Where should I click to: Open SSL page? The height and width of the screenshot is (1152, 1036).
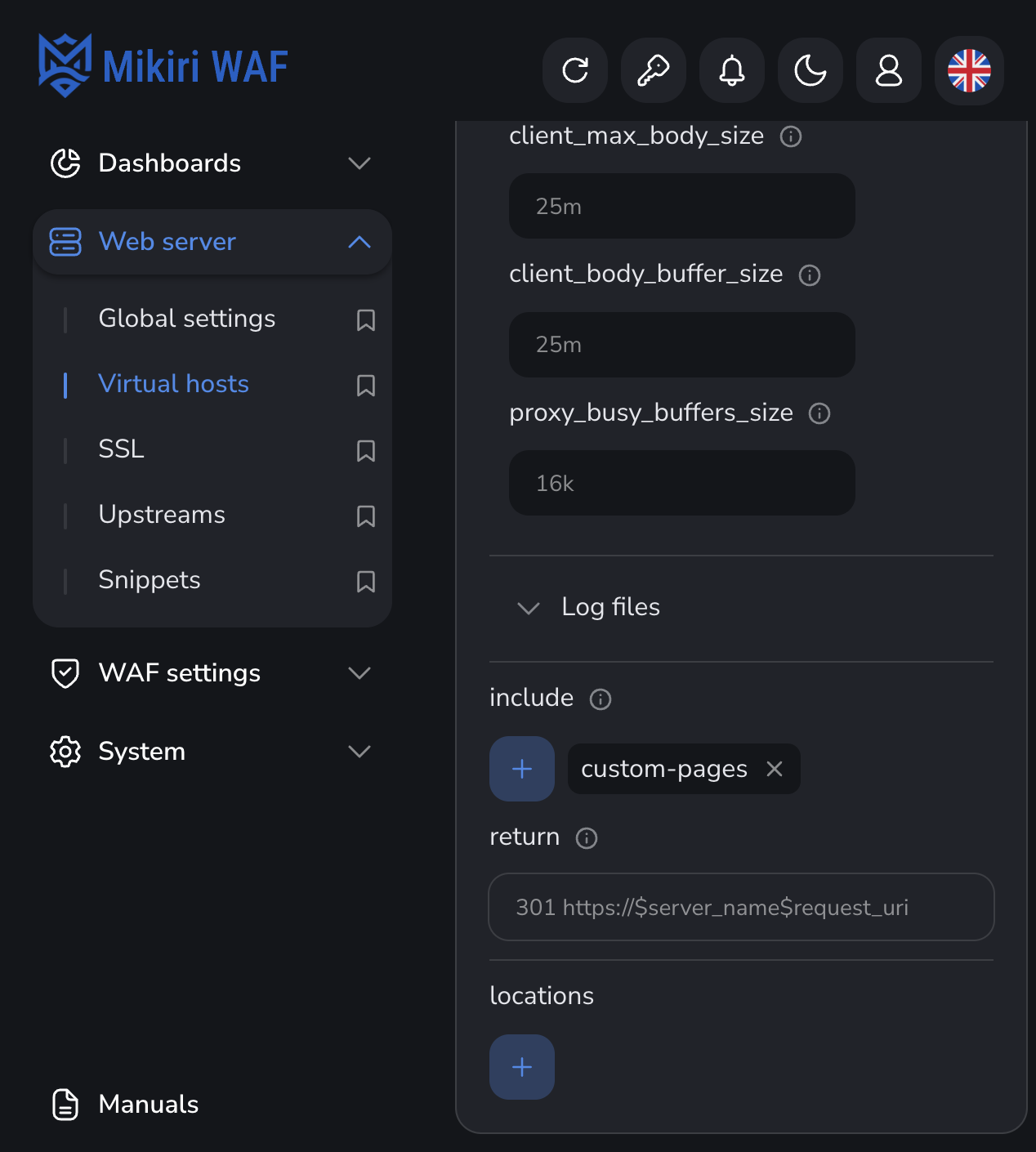click(121, 449)
